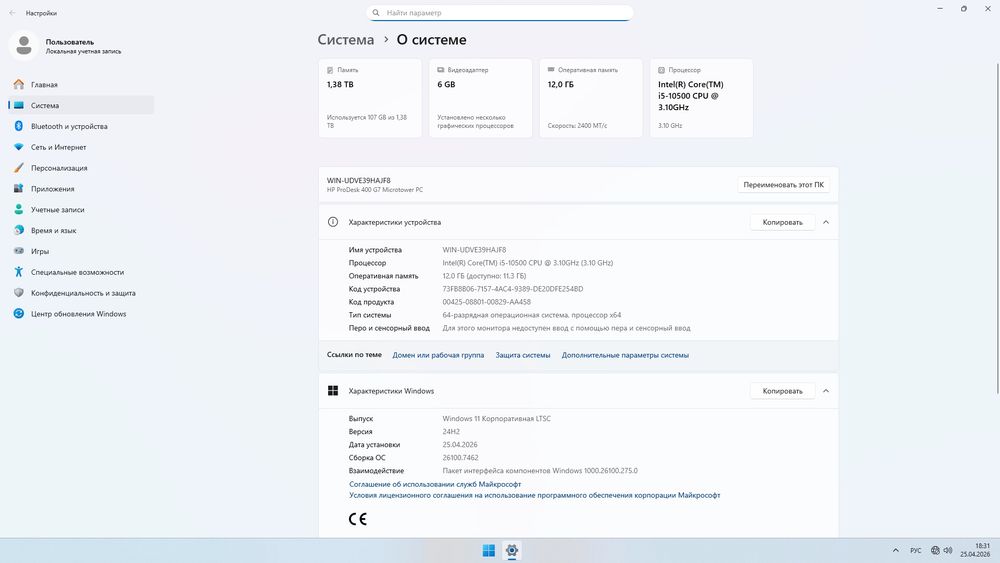Click info icon beside Характеристики устройства

(x=333, y=222)
